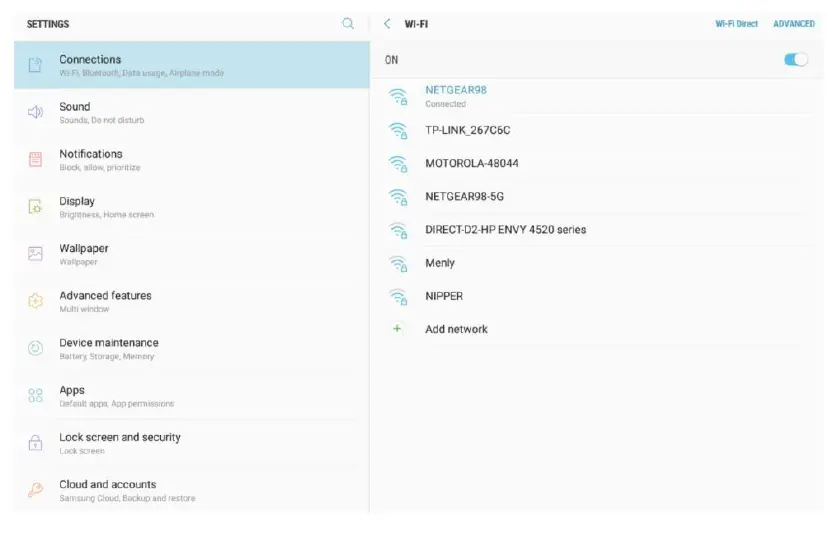Open the Sound settings category
832x535 pixels.
tap(192, 113)
